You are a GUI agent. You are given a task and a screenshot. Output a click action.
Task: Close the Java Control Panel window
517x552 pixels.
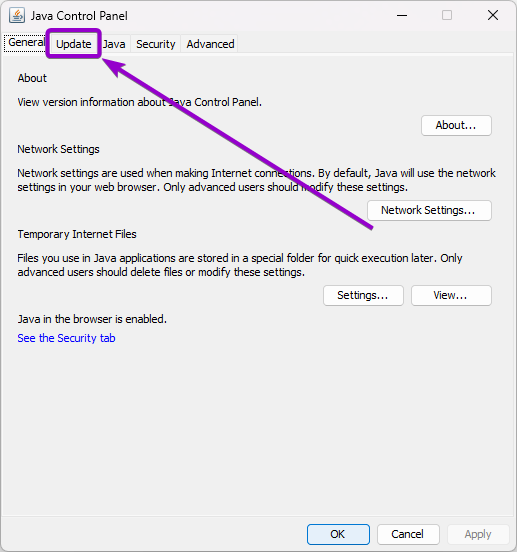[493, 15]
